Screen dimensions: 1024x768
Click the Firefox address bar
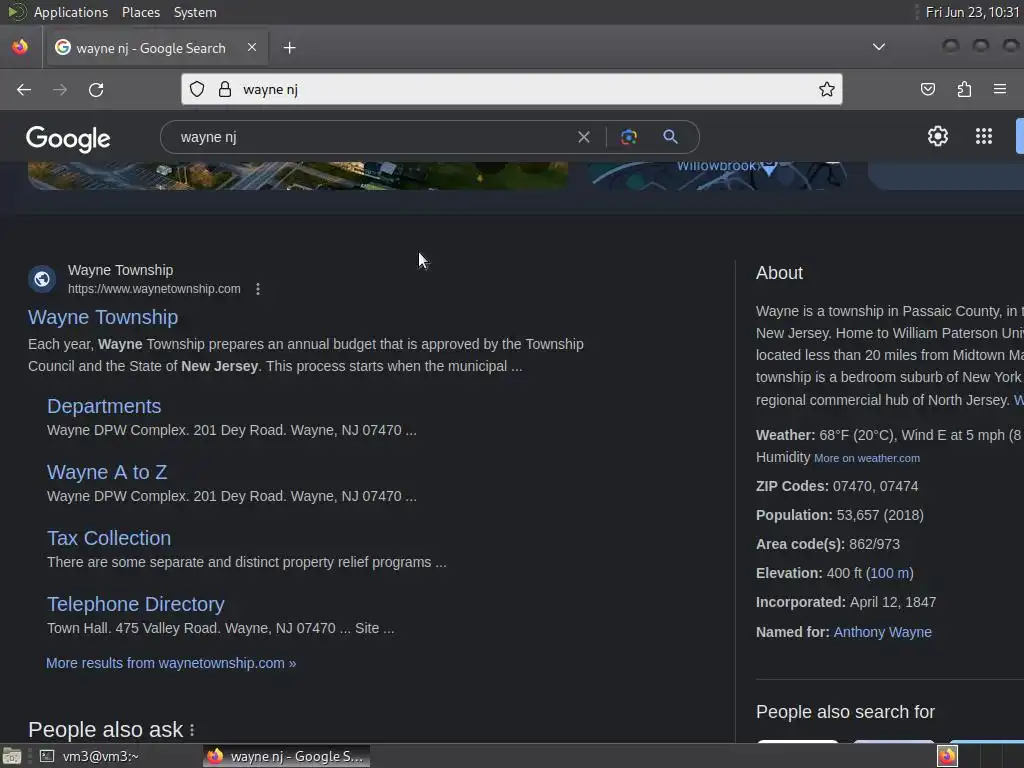click(512, 89)
